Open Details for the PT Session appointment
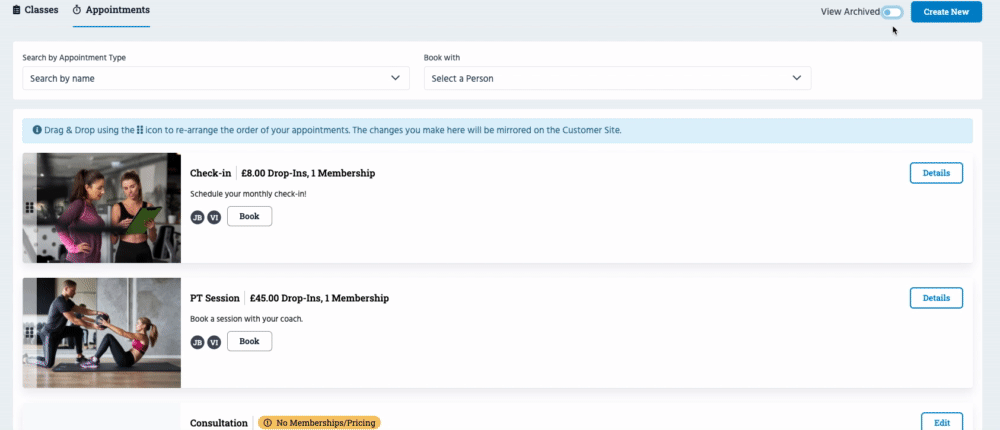The height and width of the screenshot is (430, 1000). coord(936,298)
